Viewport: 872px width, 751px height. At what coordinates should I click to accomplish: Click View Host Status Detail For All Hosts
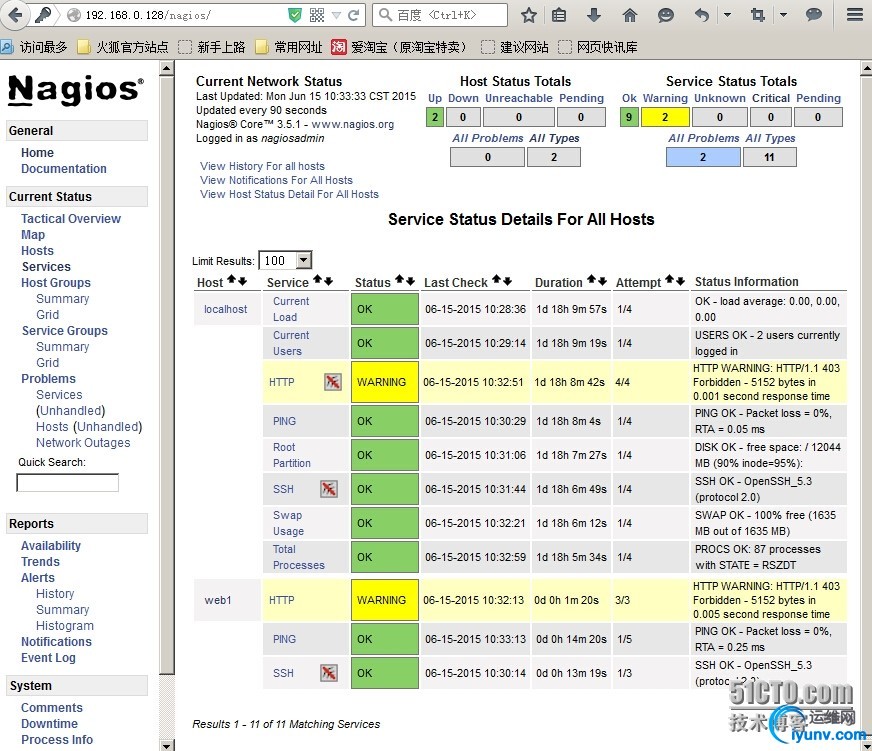[289, 194]
